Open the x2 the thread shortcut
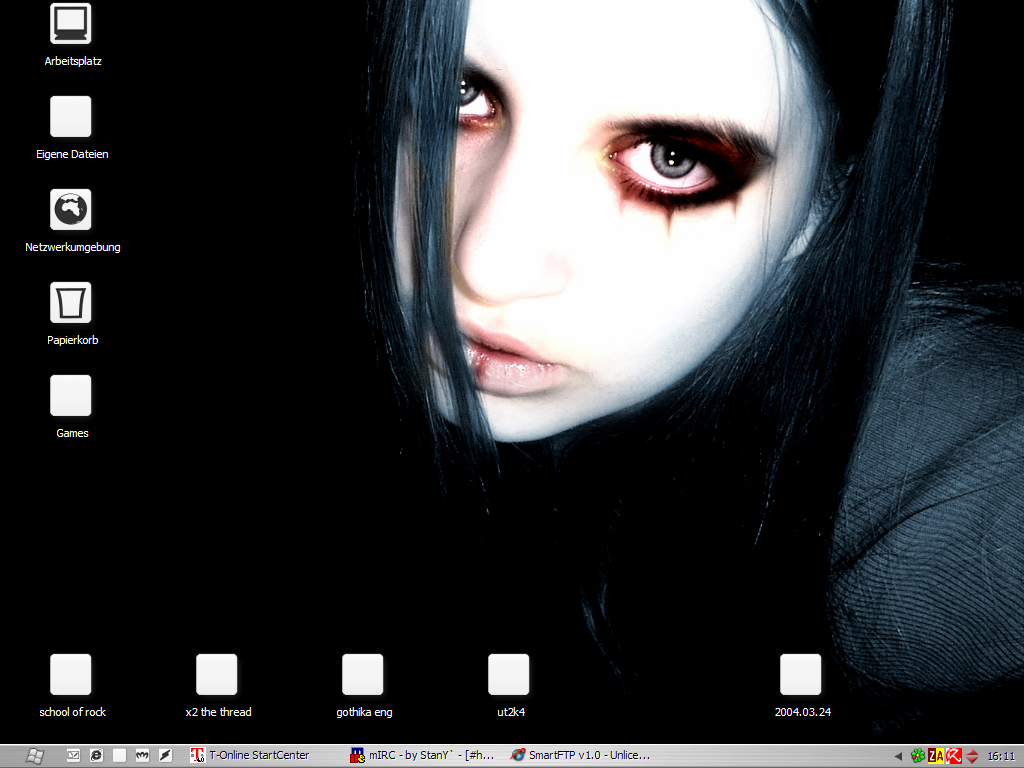Viewport: 1024px width, 768px height. click(217, 675)
